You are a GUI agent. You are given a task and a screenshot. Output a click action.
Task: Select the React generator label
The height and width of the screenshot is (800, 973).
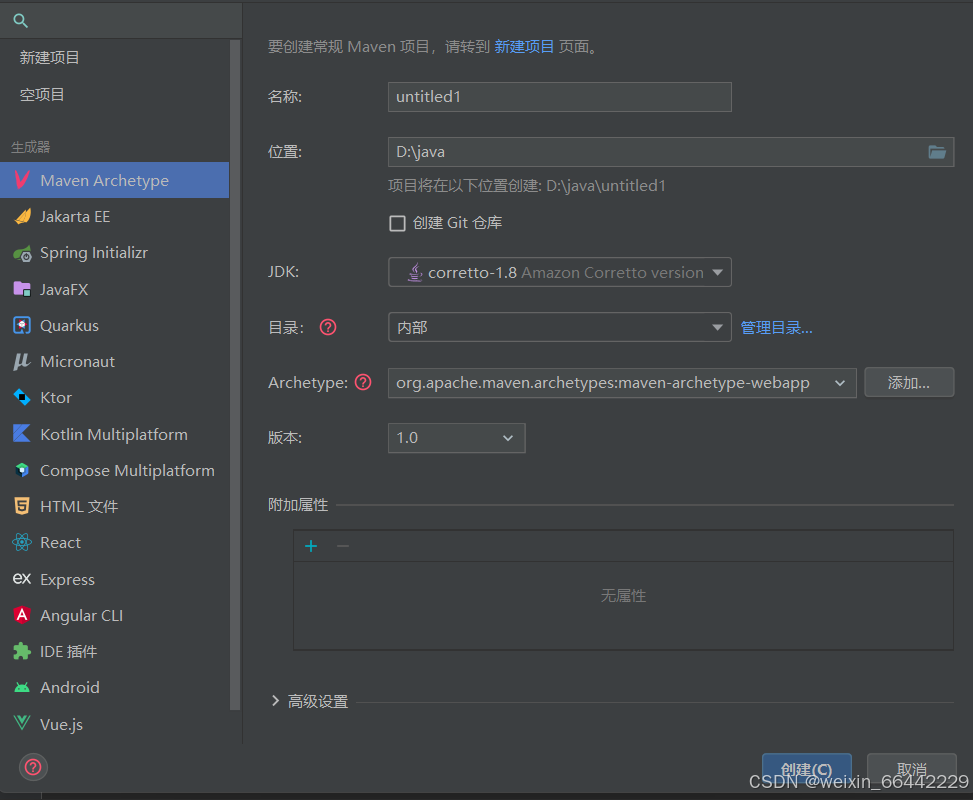click(60, 542)
